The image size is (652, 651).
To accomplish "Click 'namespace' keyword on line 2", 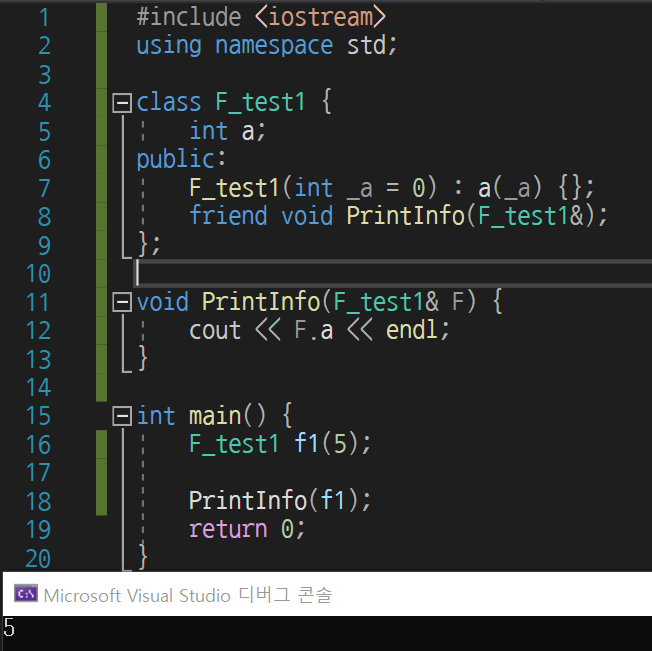I will coord(274,46).
